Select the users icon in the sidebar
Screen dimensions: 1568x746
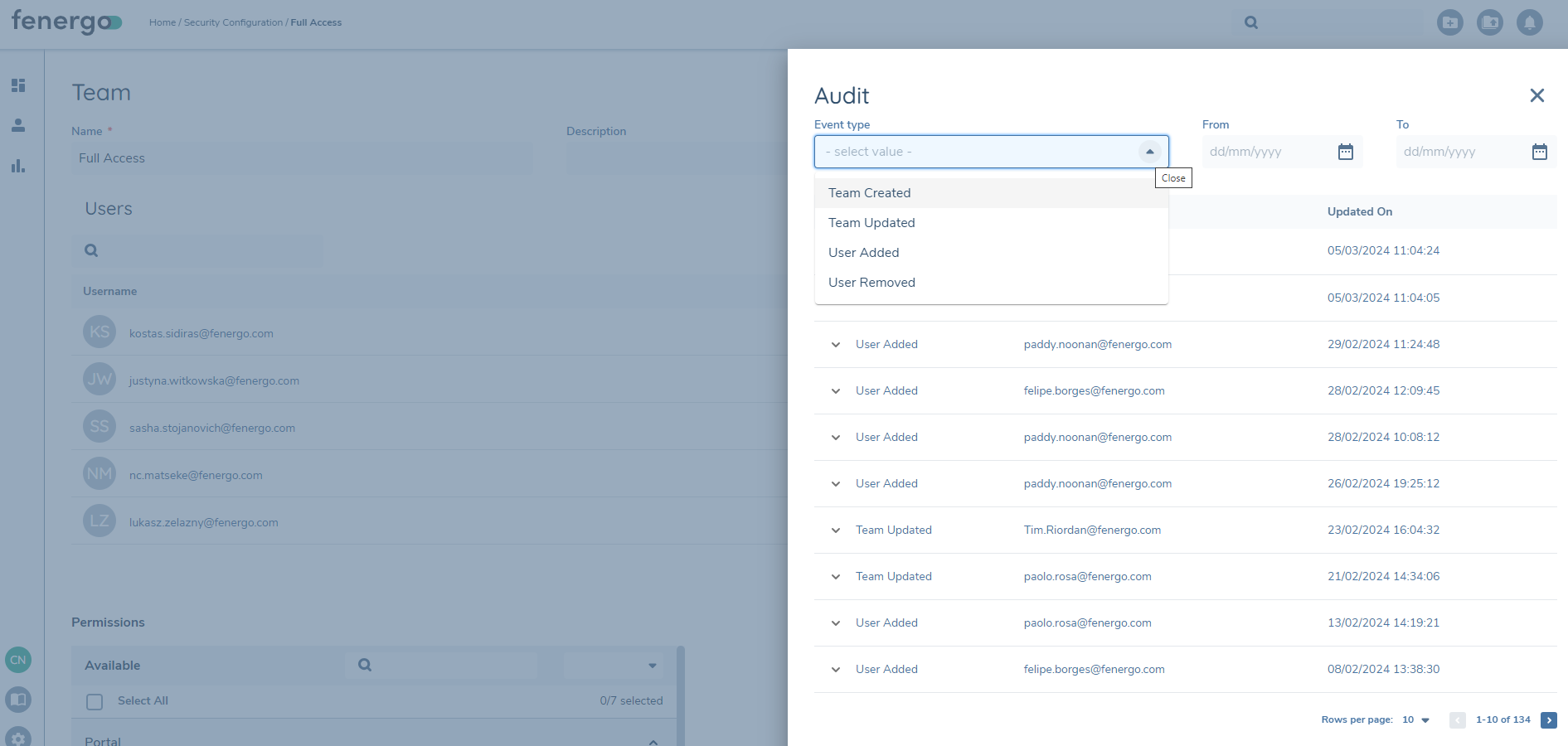[x=18, y=125]
